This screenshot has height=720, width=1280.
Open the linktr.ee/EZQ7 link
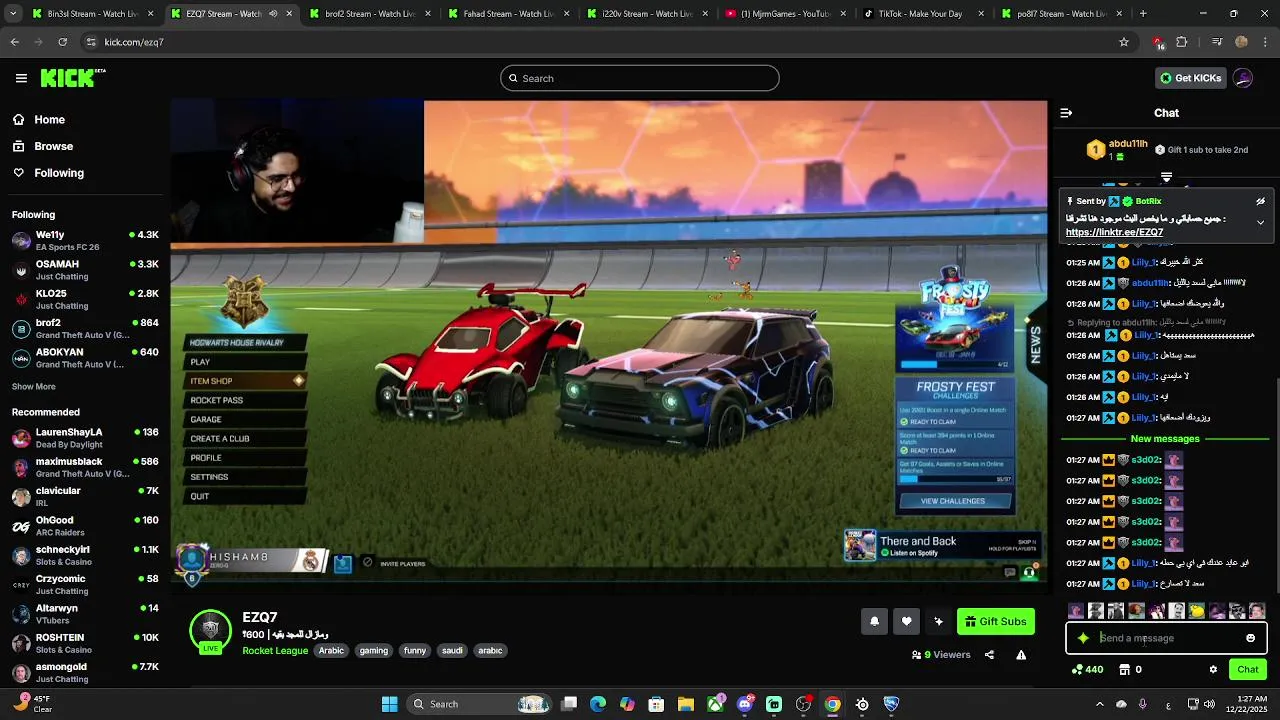1114,232
